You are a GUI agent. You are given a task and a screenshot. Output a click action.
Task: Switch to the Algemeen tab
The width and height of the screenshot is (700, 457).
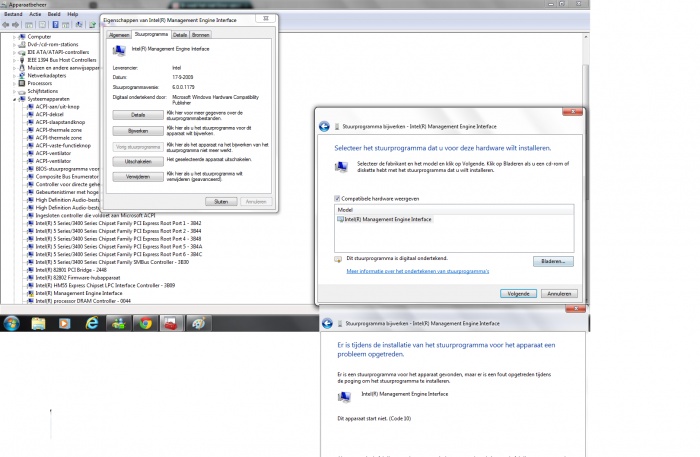119,35
